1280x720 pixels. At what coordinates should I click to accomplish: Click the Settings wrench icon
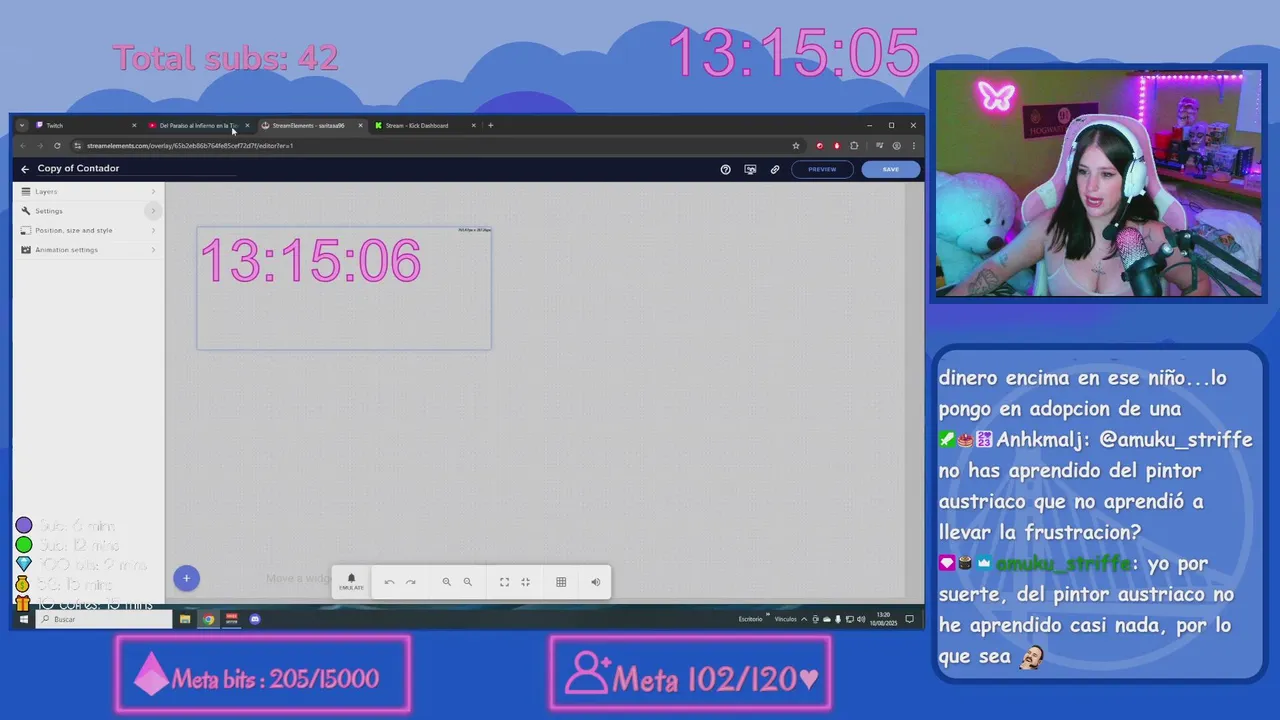tap(26, 211)
